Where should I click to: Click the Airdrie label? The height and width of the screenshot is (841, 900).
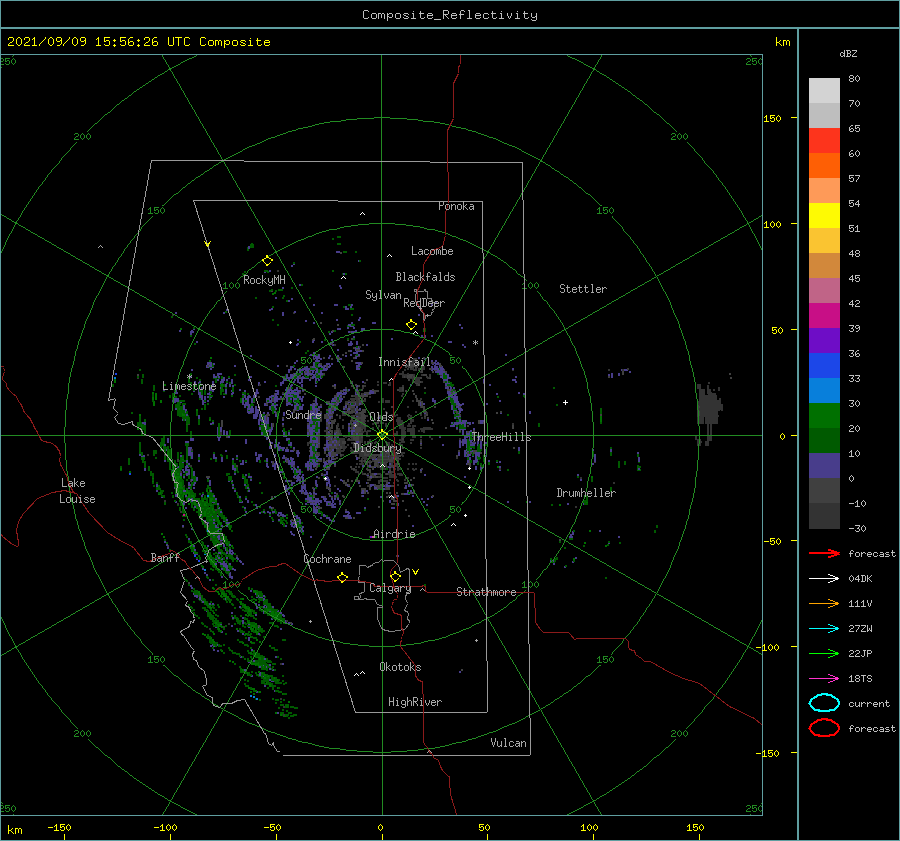(394, 534)
